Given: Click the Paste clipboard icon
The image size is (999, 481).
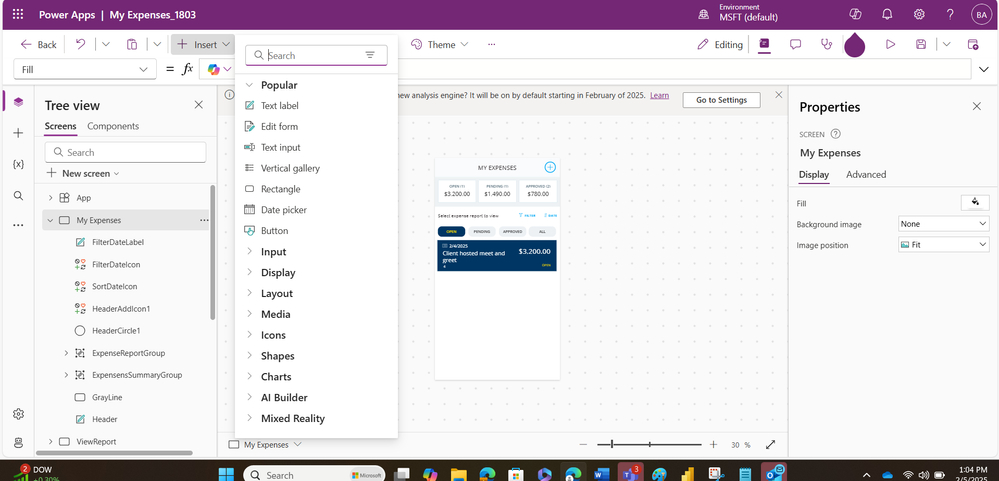Looking at the screenshot, I should tap(132, 44).
